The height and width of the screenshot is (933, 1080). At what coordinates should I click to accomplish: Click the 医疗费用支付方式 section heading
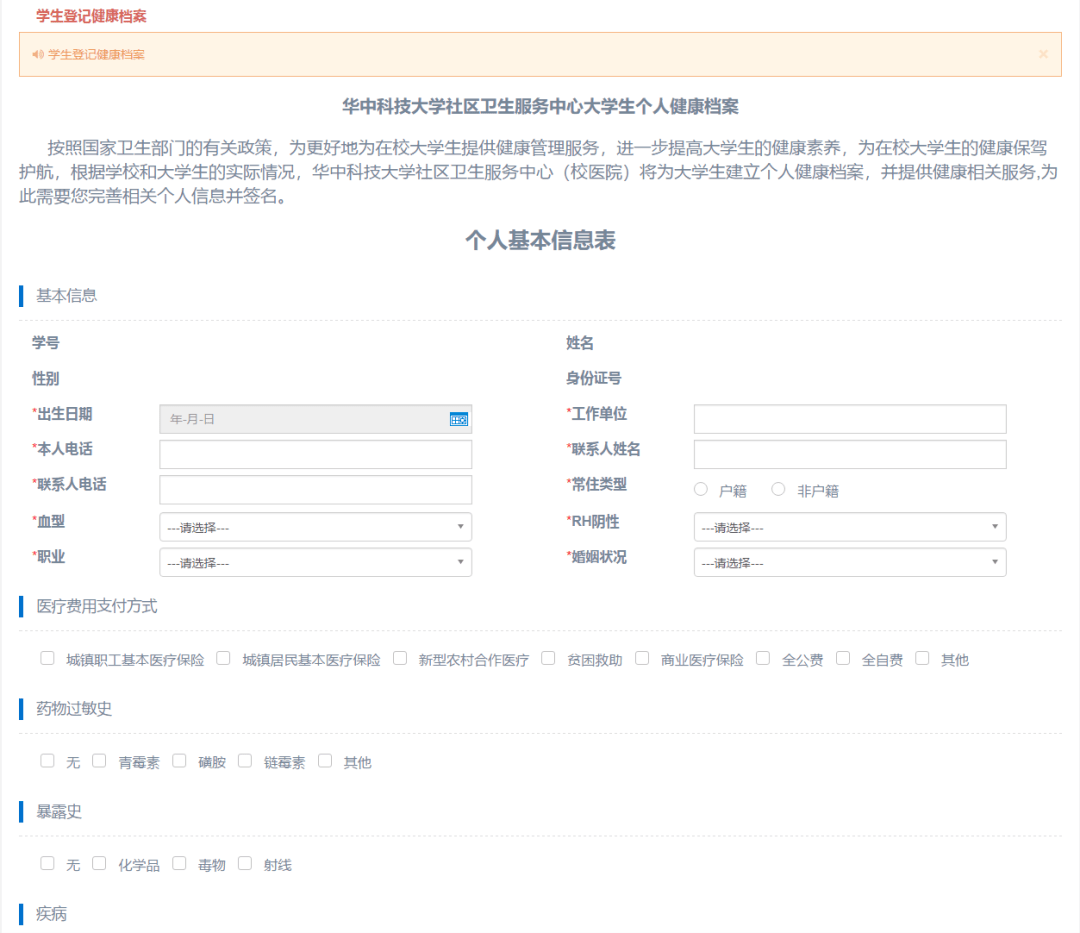[x=96, y=606]
